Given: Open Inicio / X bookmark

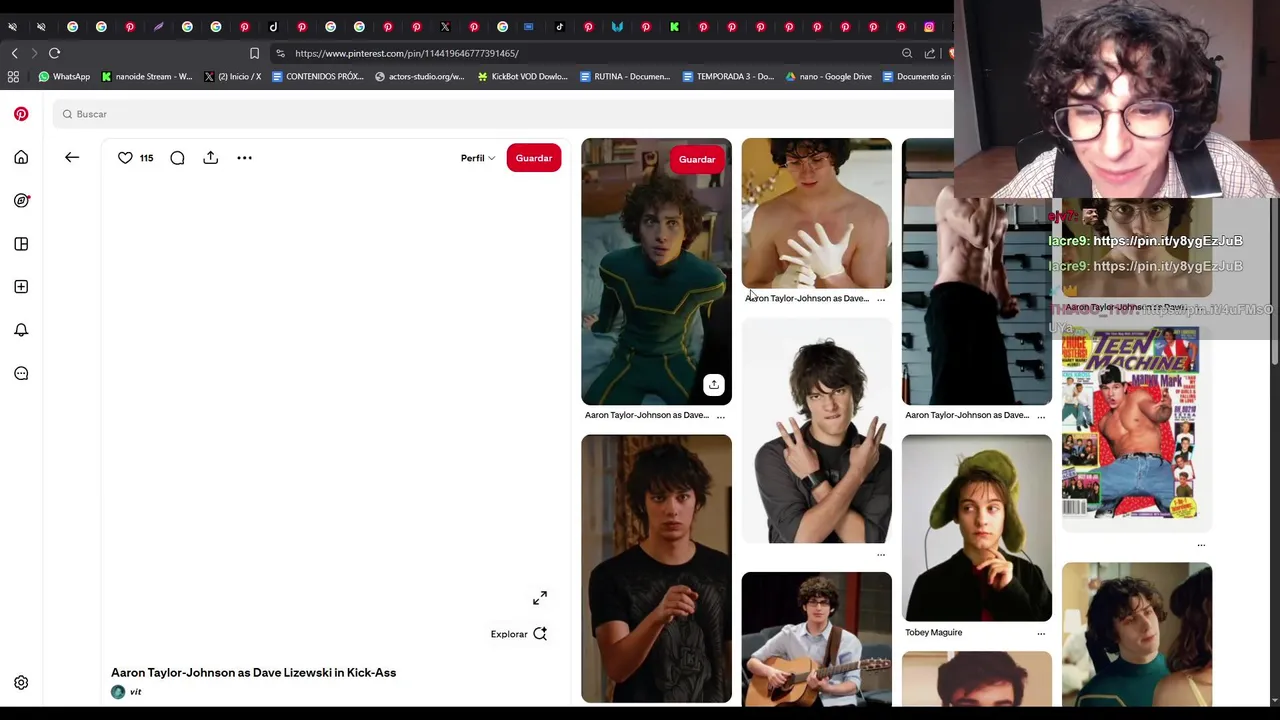Looking at the screenshot, I should (x=232, y=76).
